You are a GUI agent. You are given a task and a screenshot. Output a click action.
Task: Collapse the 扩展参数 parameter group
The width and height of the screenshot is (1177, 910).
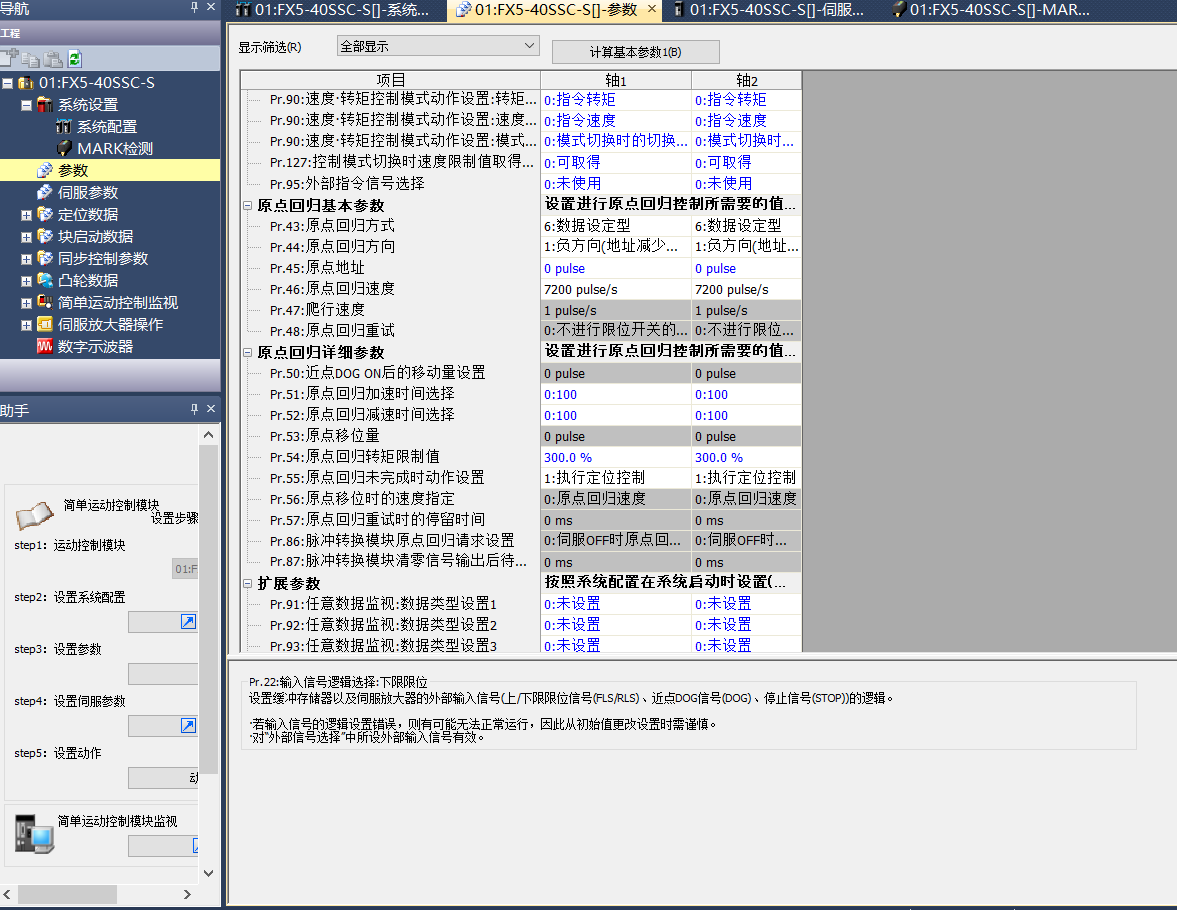248,583
